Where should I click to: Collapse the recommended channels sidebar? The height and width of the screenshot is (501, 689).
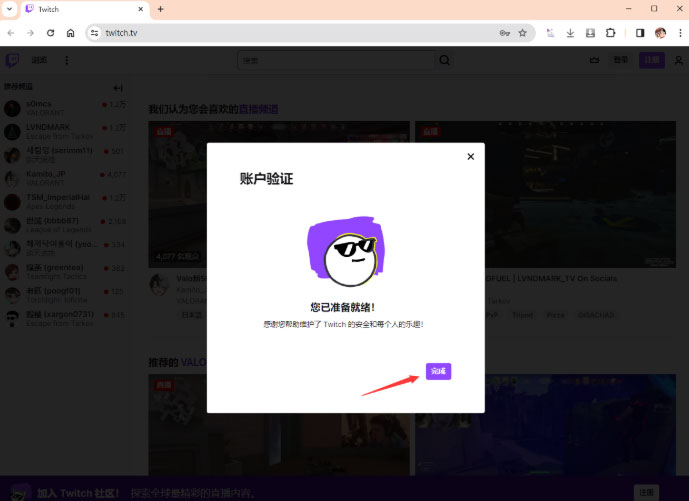point(118,88)
